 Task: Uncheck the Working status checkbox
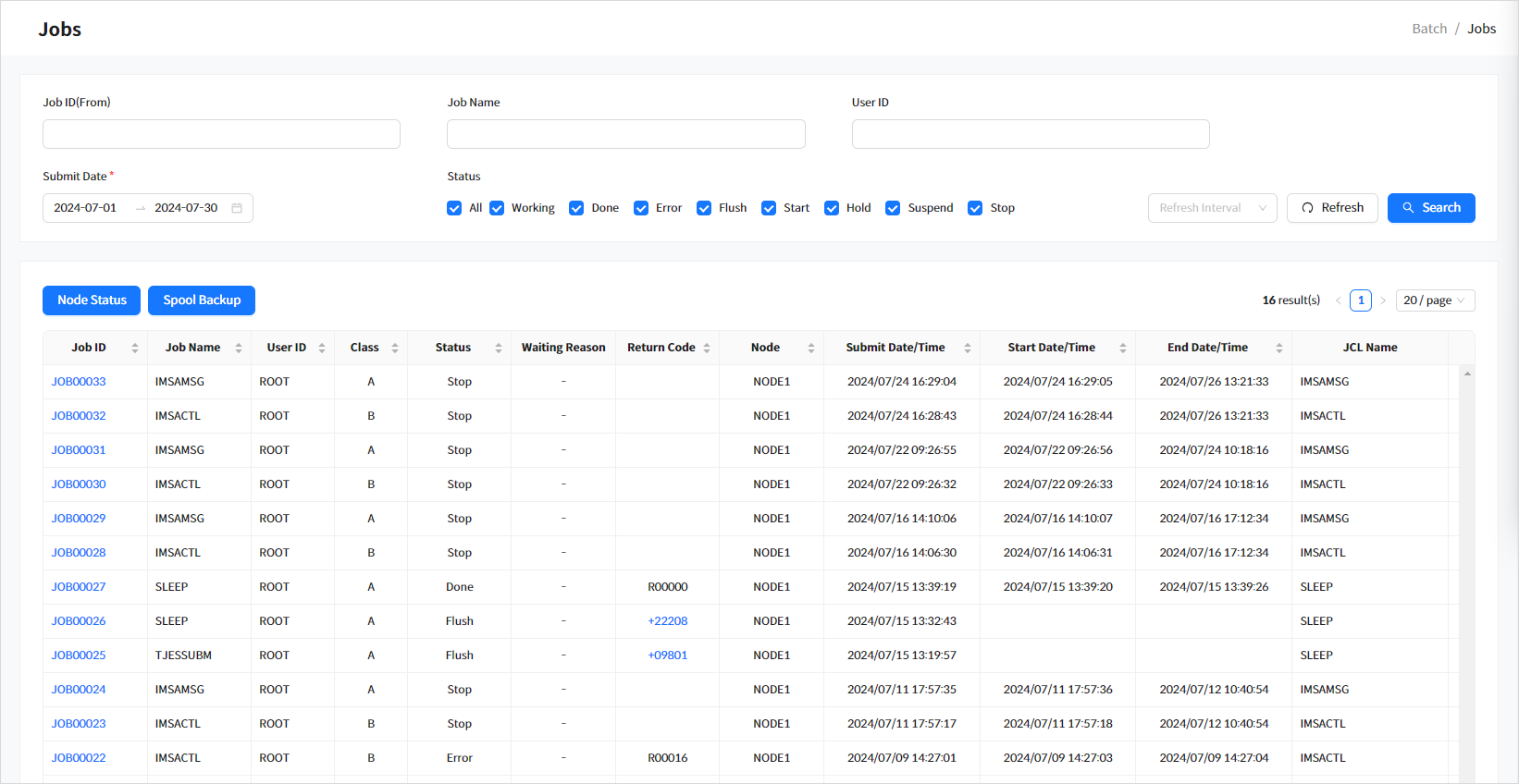[498, 208]
